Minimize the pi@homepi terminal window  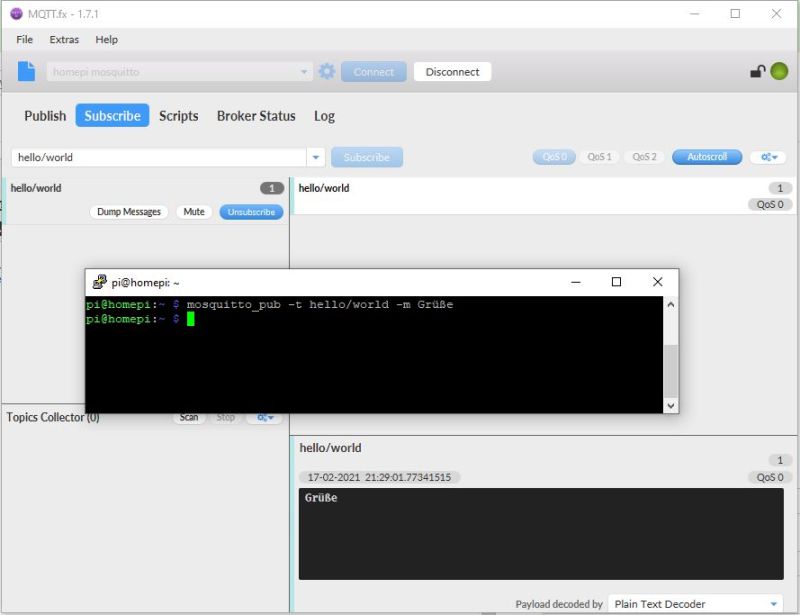coord(576,282)
